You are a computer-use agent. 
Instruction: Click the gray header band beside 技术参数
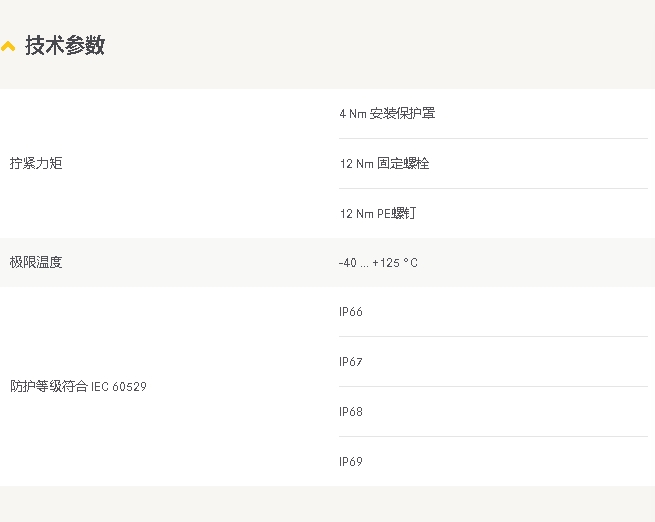376,44
